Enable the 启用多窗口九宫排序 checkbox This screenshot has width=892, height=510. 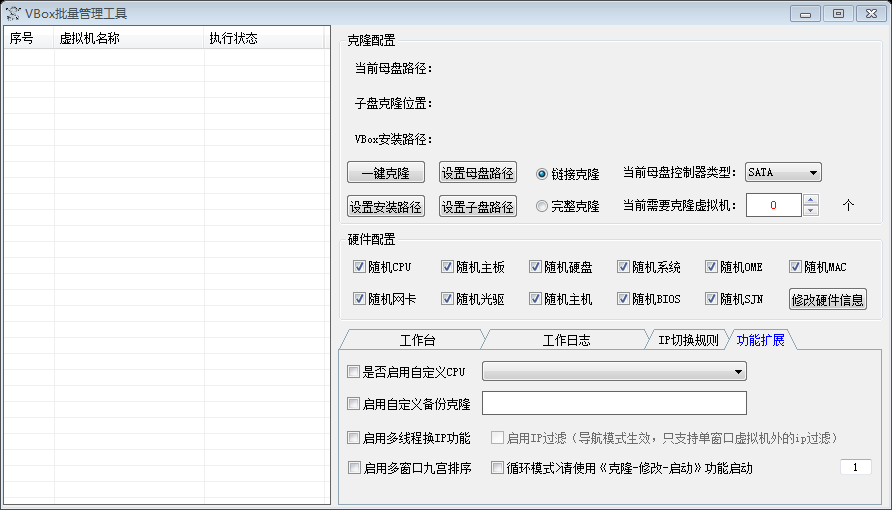[x=354, y=468]
